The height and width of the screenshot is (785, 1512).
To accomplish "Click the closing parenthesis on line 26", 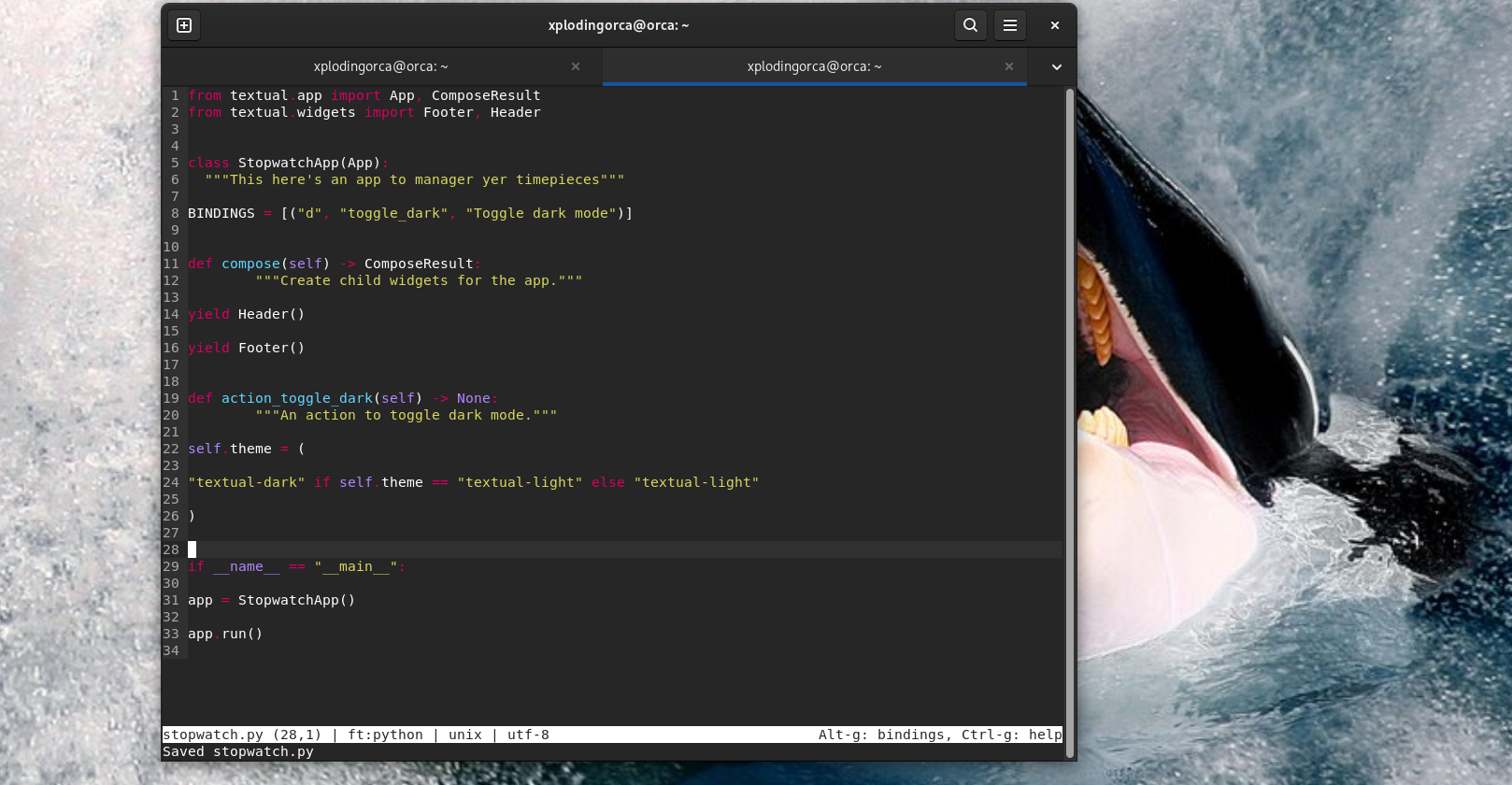I will point(192,516).
